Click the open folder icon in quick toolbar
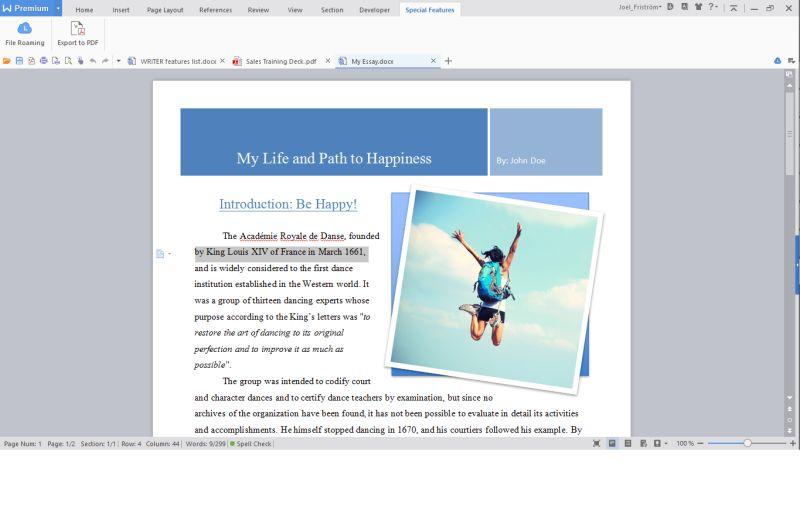Screen dimensions: 800x527 [7, 61]
